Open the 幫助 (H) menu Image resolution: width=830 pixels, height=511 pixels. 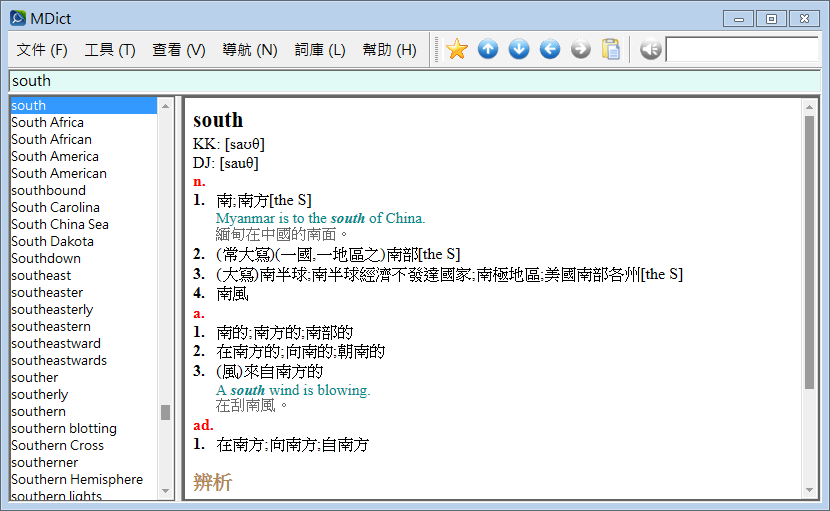[389, 50]
